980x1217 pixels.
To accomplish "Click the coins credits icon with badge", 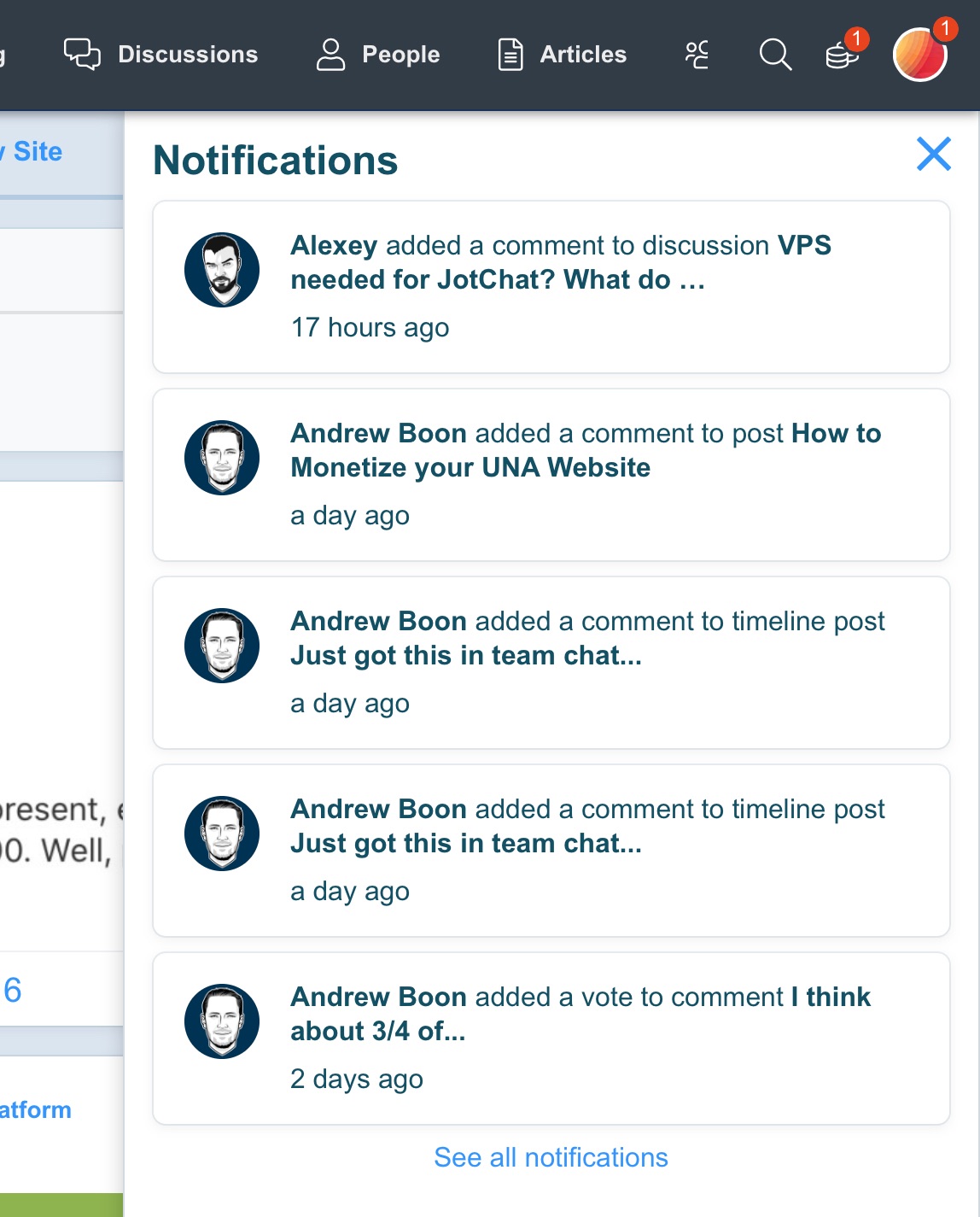I will coord(841,56).
